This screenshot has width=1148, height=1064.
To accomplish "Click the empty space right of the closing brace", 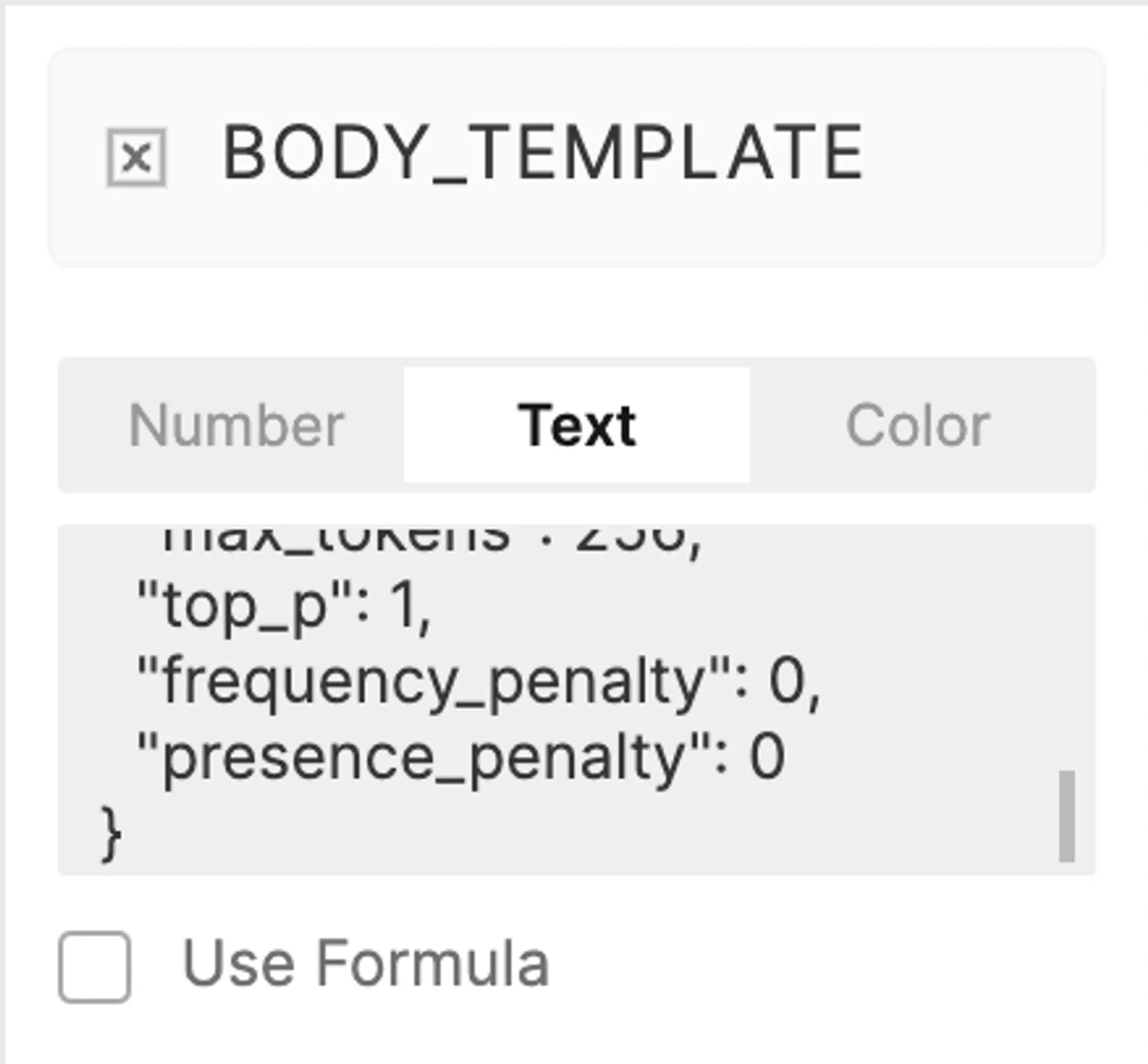I will coord(576,834).
